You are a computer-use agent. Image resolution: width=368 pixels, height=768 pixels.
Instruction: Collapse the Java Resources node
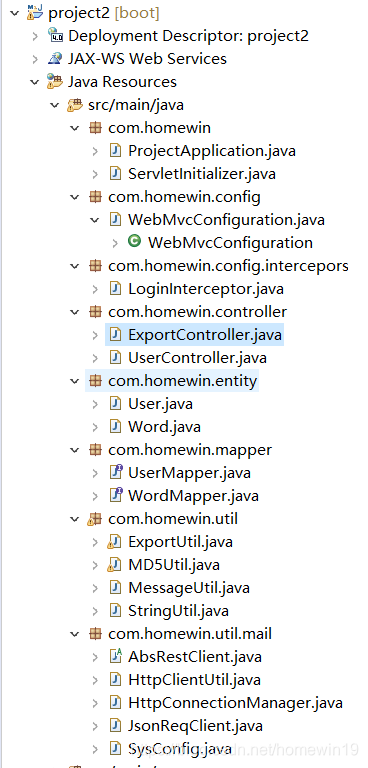click(34, 82)
